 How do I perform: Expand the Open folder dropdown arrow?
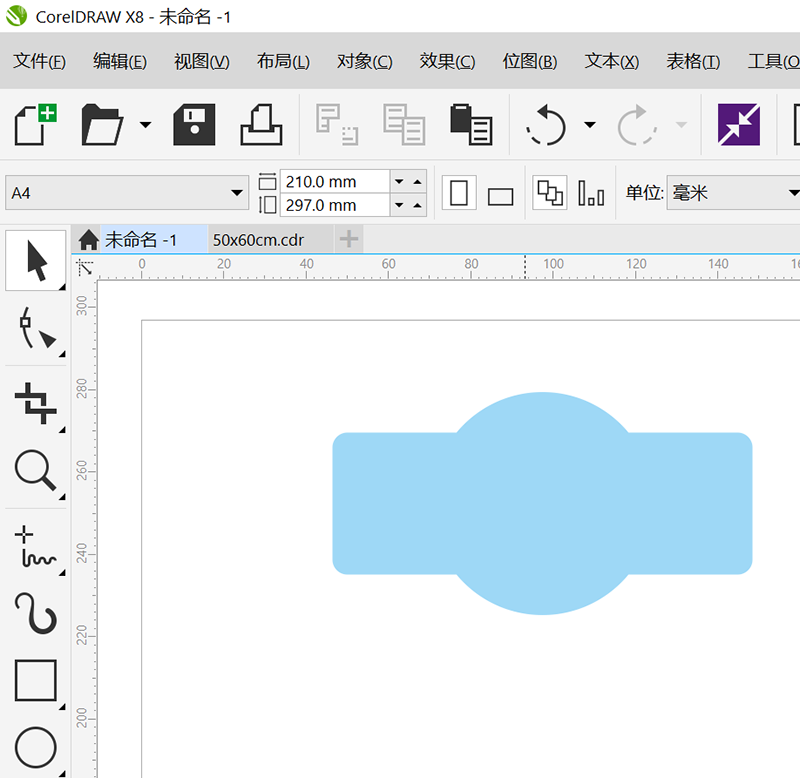[146, 125]
